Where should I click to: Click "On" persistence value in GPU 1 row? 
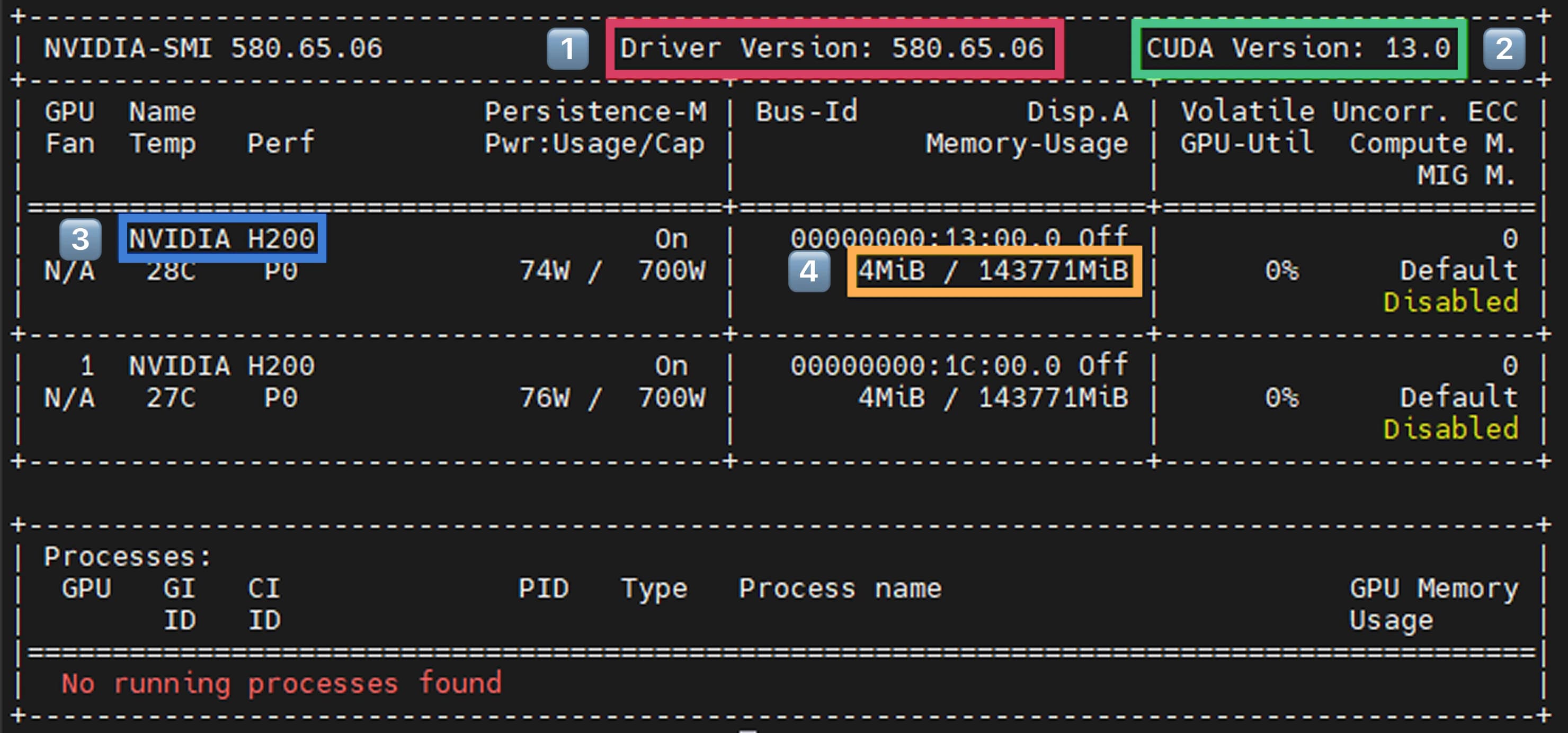(671, 366)
